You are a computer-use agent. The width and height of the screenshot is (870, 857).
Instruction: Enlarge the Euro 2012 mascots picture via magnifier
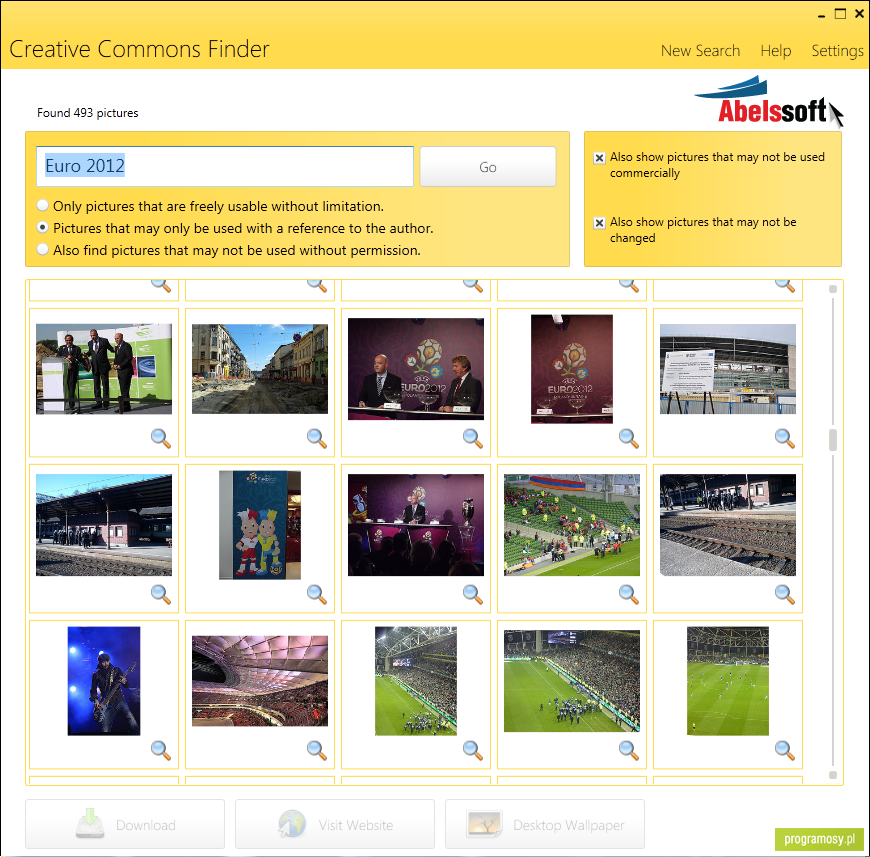point(317,594)
